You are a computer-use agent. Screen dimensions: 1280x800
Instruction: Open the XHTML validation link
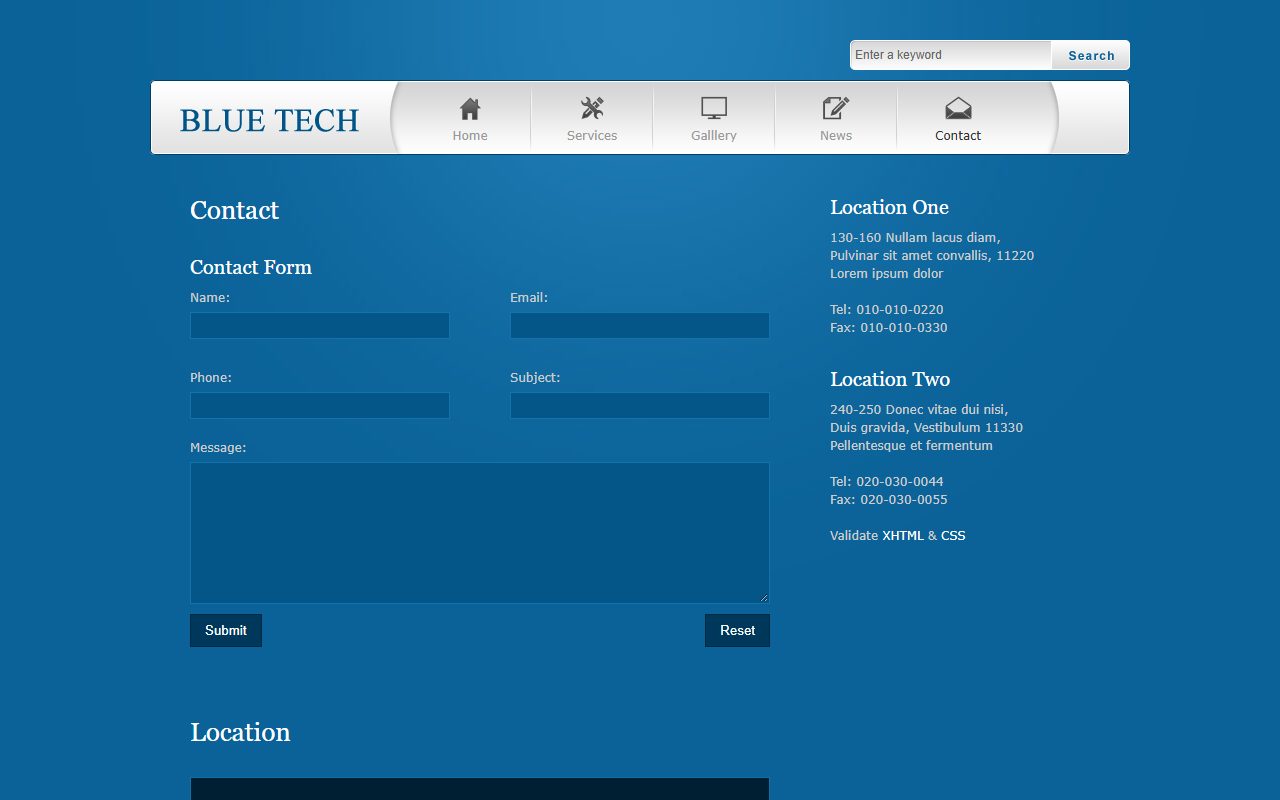(x=903, y=536)
